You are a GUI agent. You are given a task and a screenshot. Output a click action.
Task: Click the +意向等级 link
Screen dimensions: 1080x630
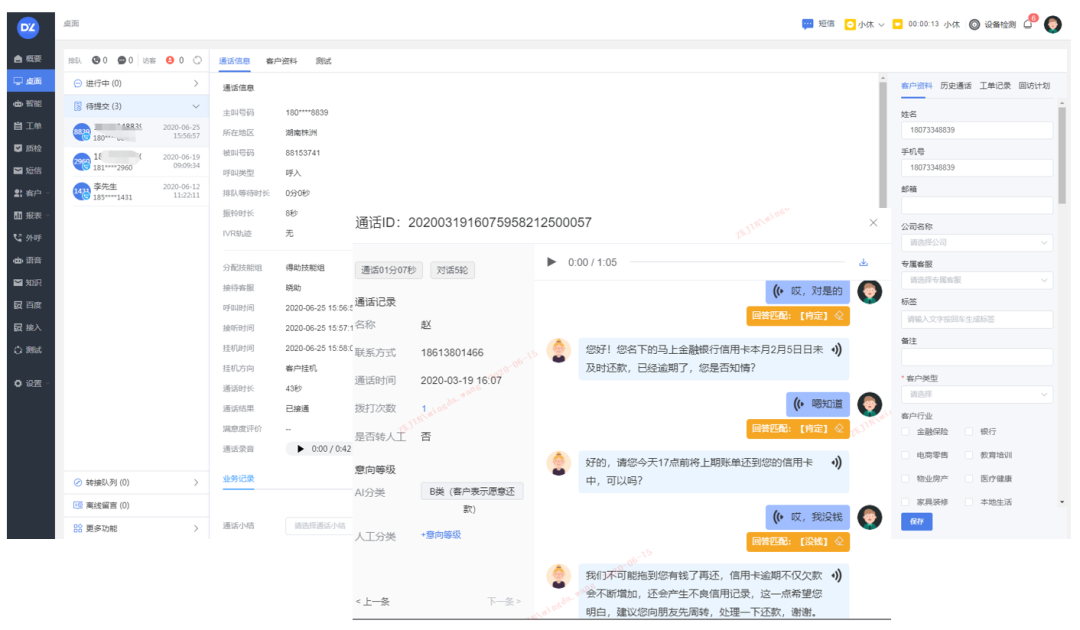click(x=440, y=535)
